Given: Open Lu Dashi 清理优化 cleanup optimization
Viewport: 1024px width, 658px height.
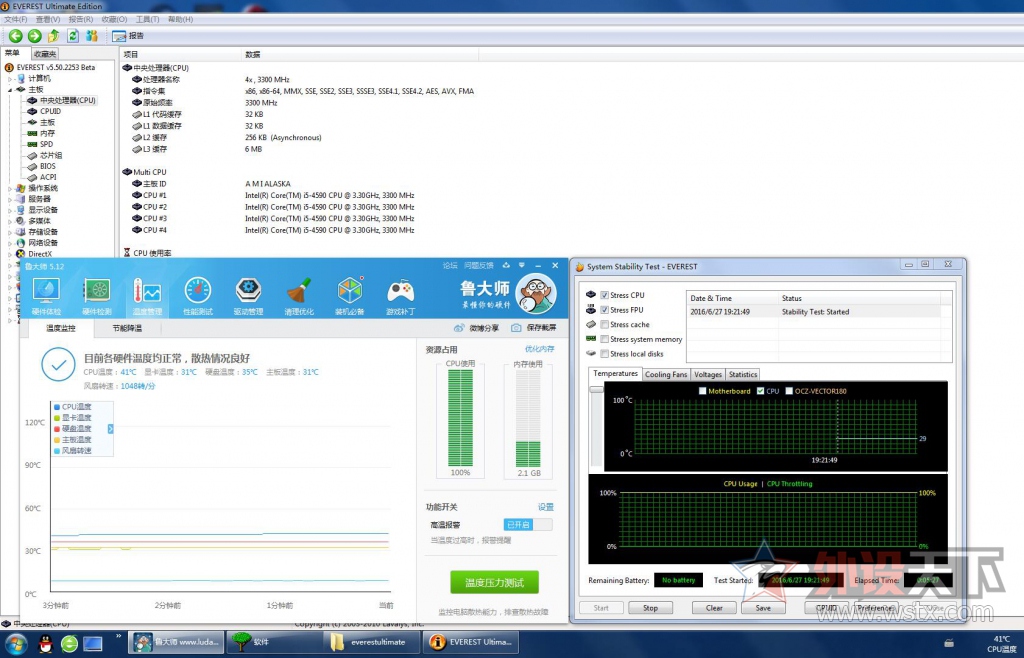Looking at the screenshot, I should coord(299,296).
